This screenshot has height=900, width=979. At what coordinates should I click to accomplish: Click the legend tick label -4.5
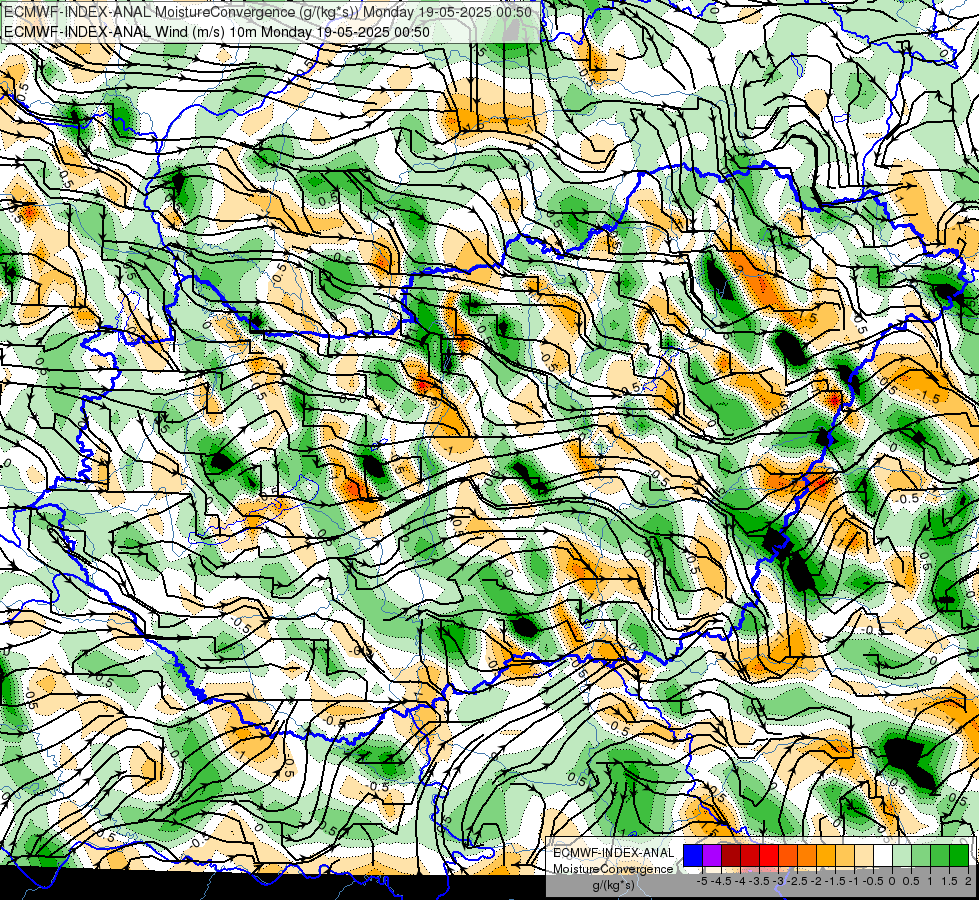point(721,881)
